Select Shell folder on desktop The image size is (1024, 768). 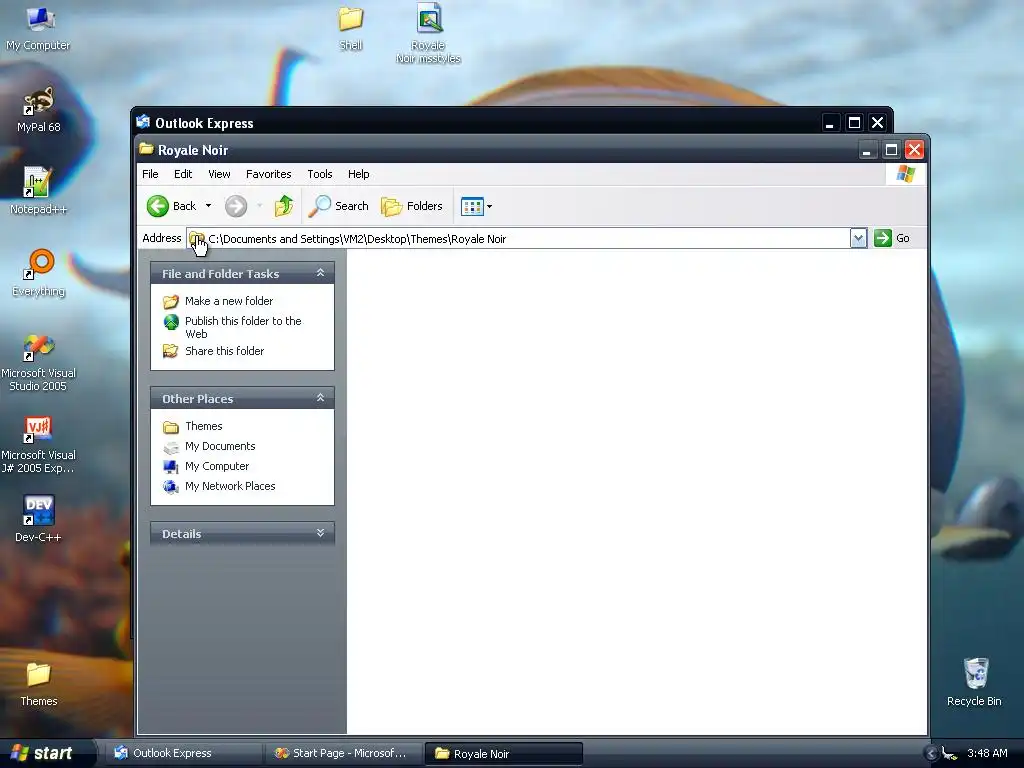(x=351, y=27)
